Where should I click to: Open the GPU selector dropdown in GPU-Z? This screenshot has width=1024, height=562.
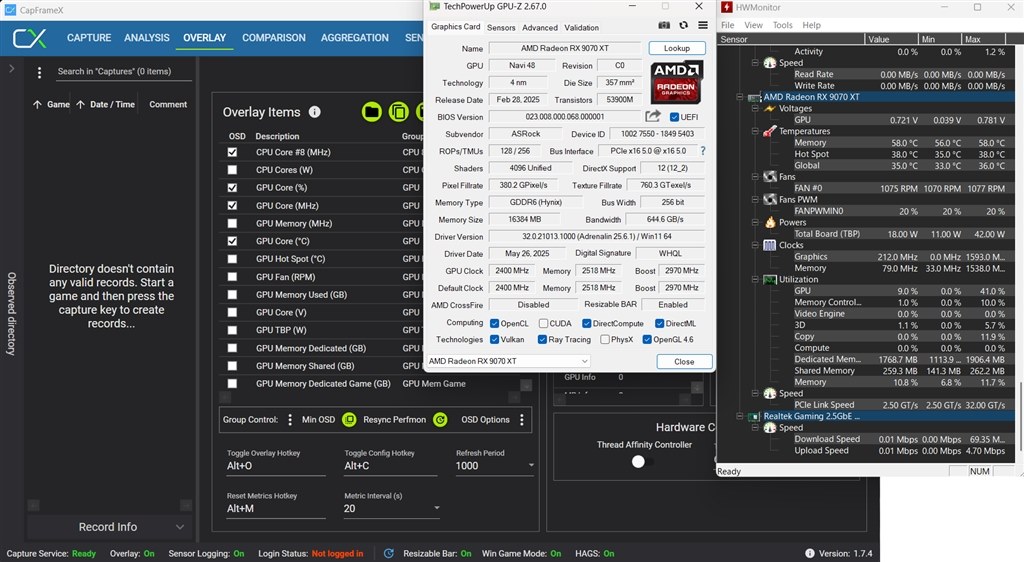pos(508,361)
